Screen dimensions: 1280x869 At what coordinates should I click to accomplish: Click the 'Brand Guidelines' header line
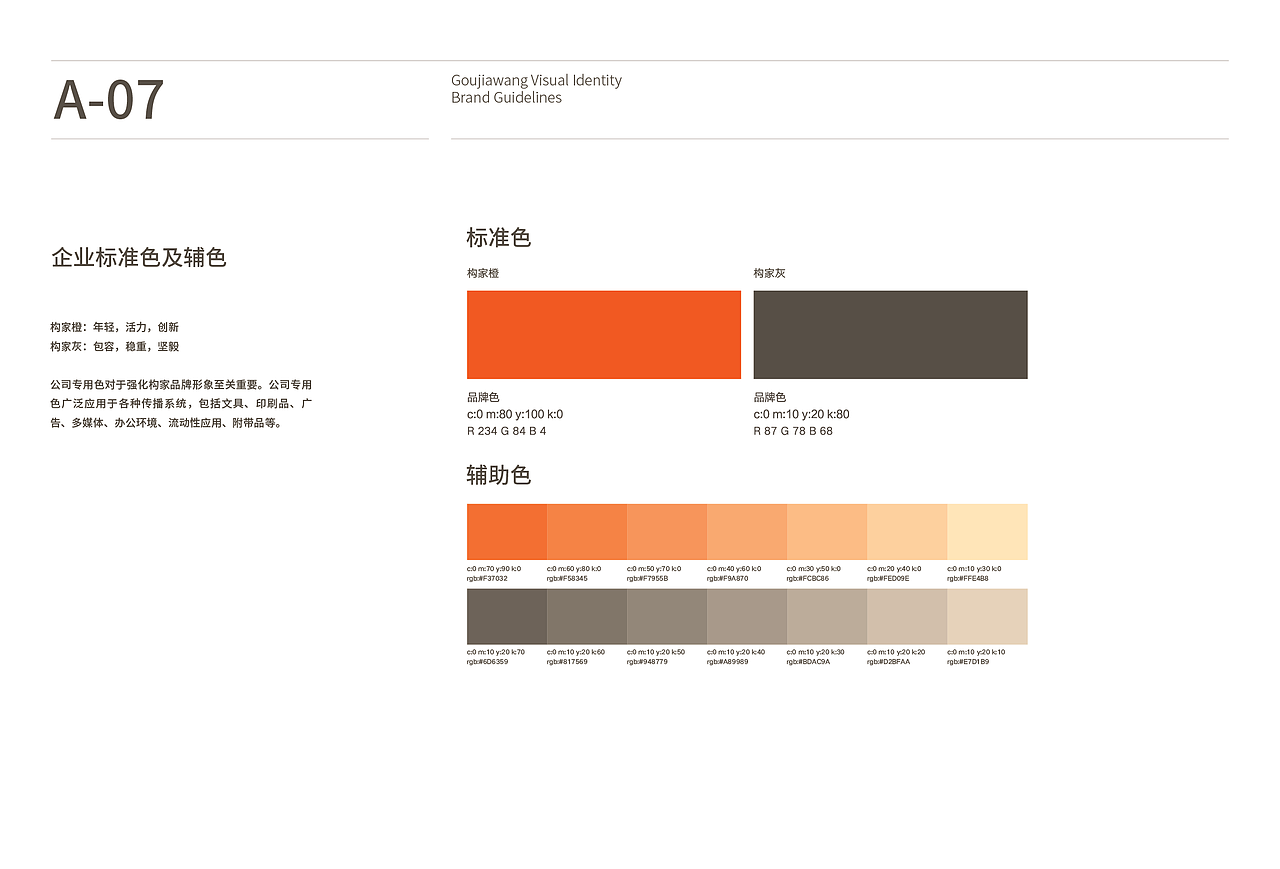506,98
